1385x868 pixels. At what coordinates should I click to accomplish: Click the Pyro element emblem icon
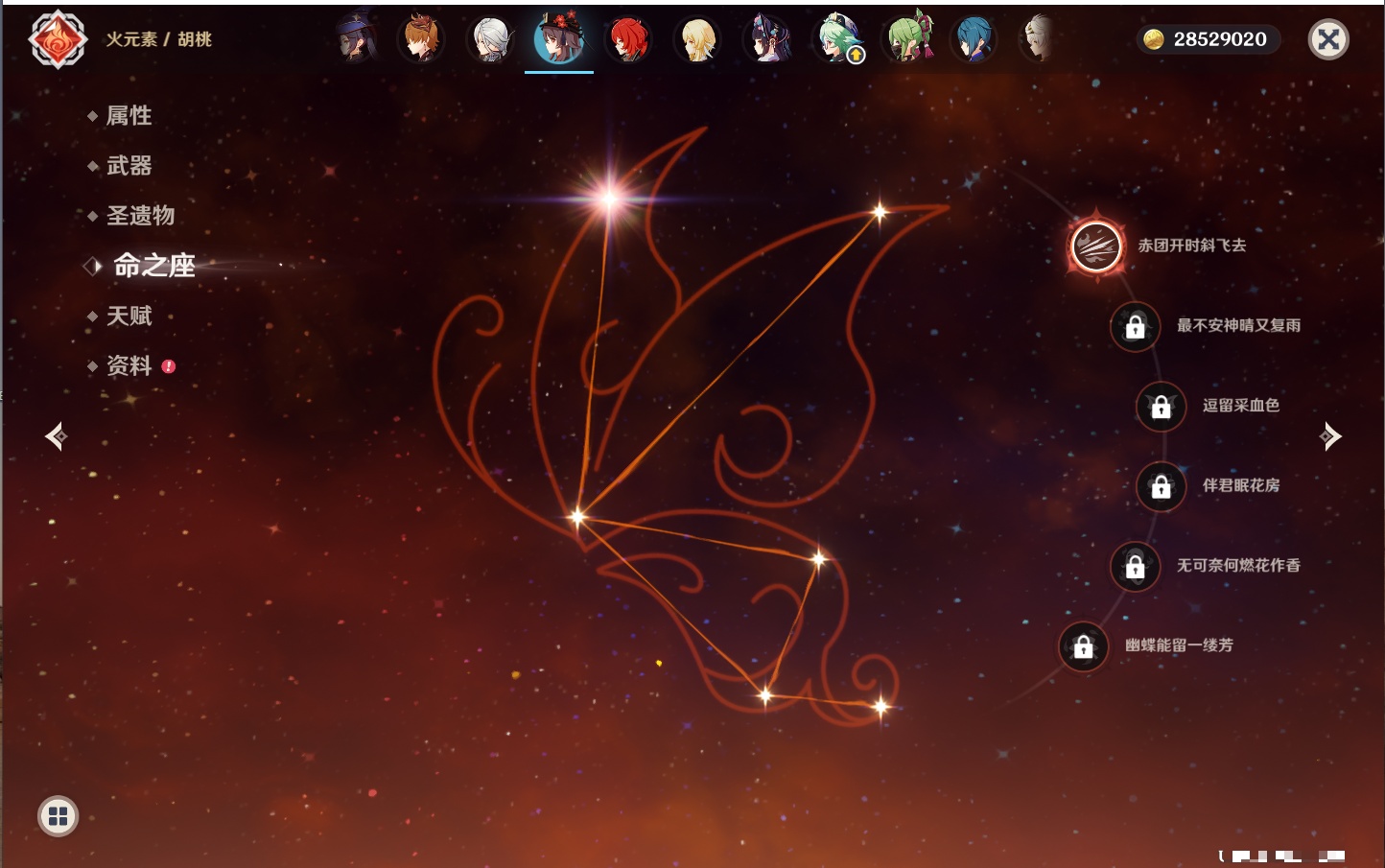pos(58,39)
